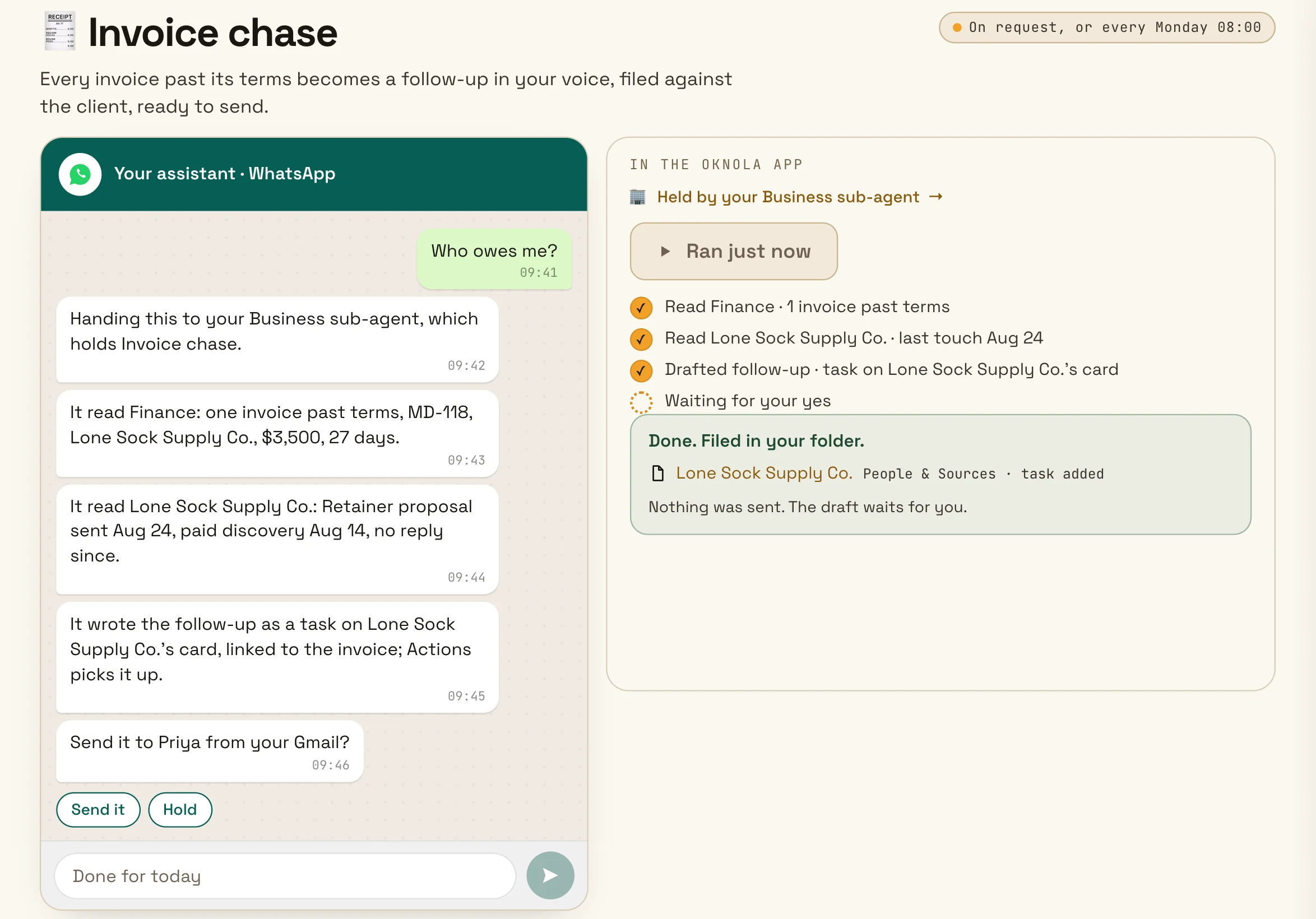Screen dimensions: 1316x919
Task: Click the building icon next to Business sub-agent
Action: pyautogui.click(x=637, y=197)
